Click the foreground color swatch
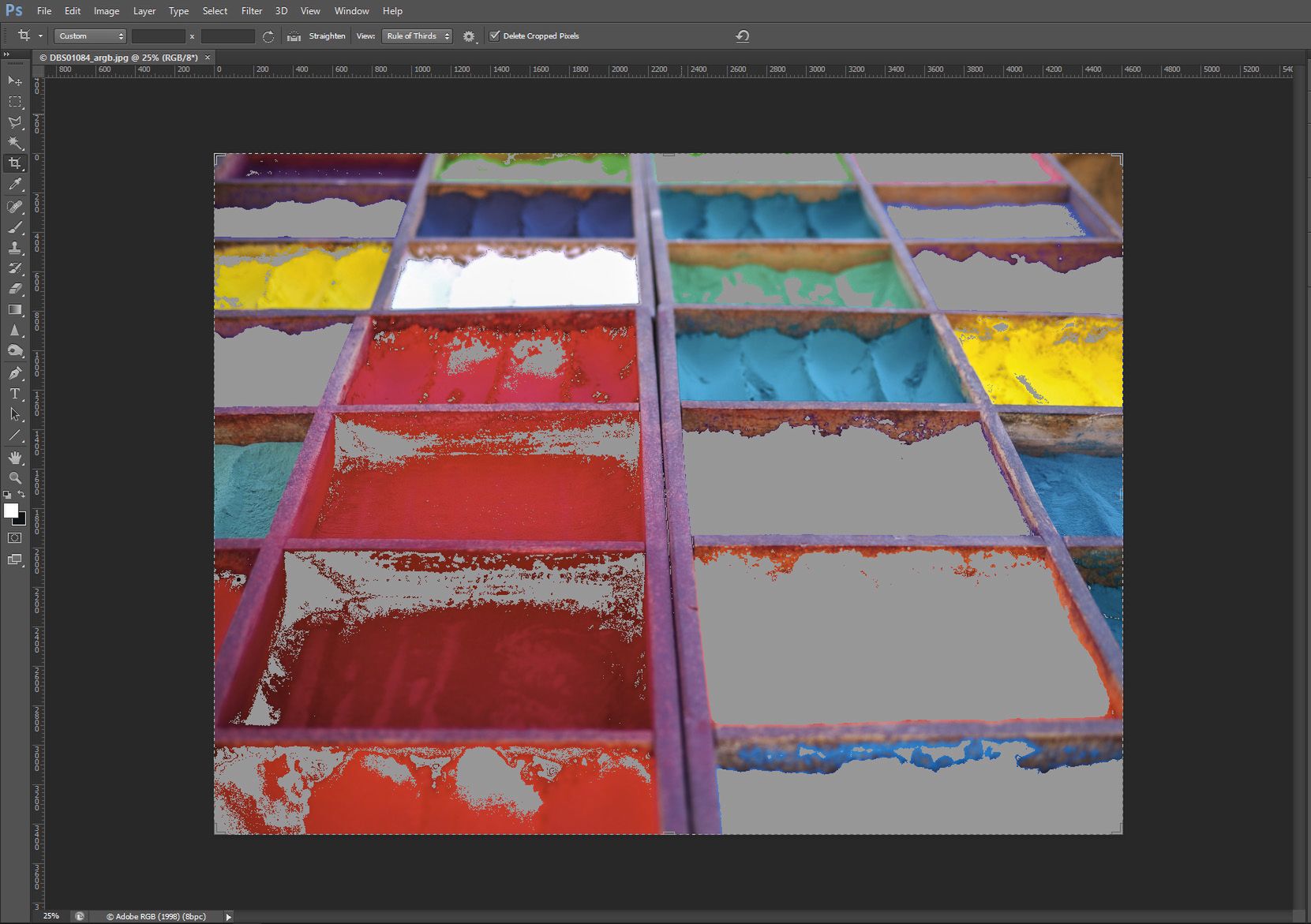 coord(11,511)
